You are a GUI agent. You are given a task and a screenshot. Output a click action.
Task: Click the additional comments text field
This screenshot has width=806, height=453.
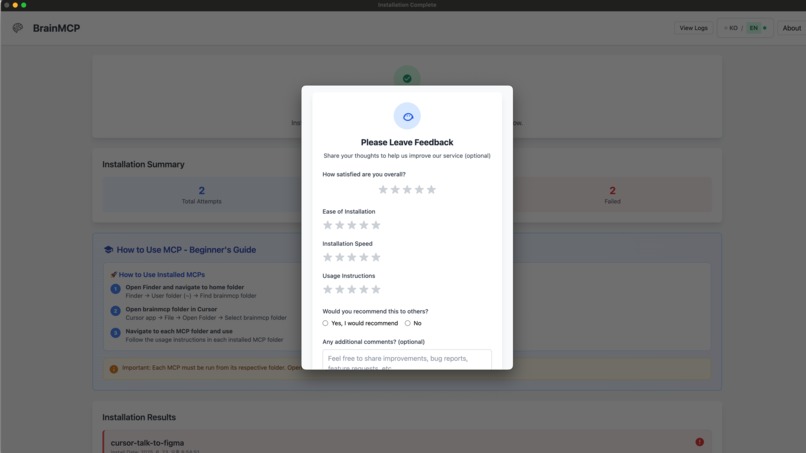(x=407, y=359)
